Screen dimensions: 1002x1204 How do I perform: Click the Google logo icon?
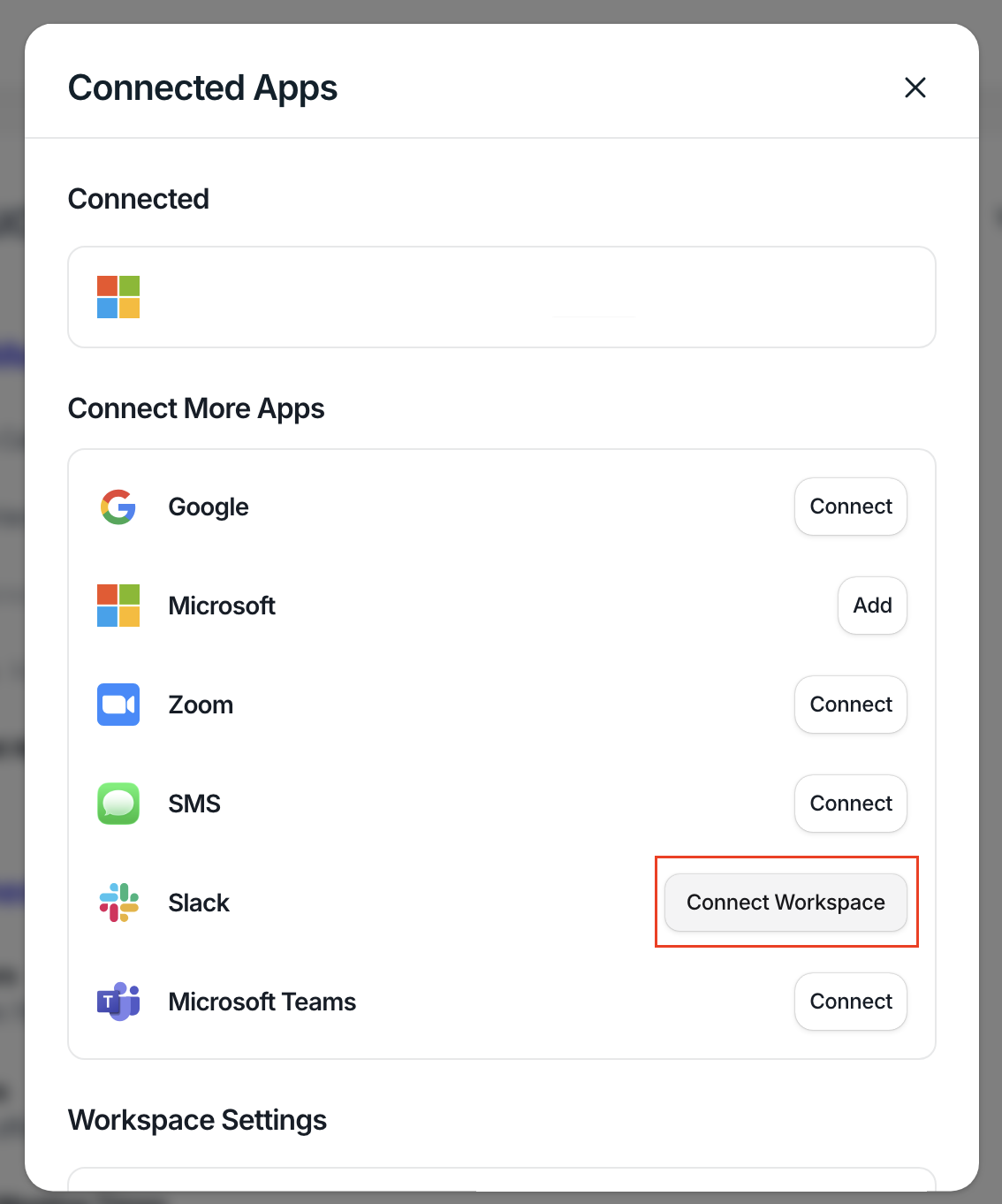pyautogui.click(x=118, y=507)
